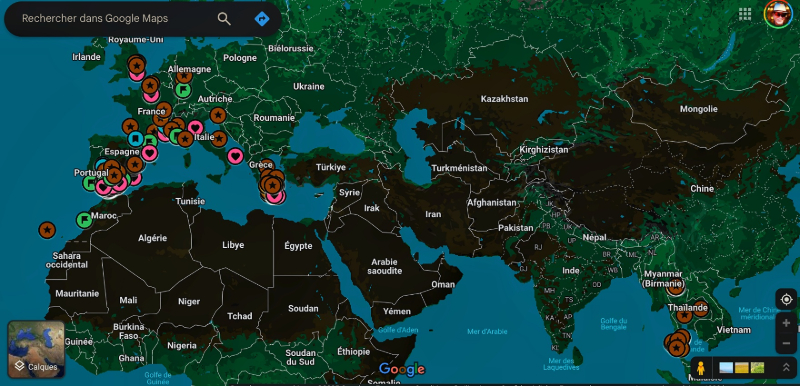Image resolution: width=800 pixels, height=386 pixels.
Task: Select the star marker in northern France
Action: (x=150, y=85)
